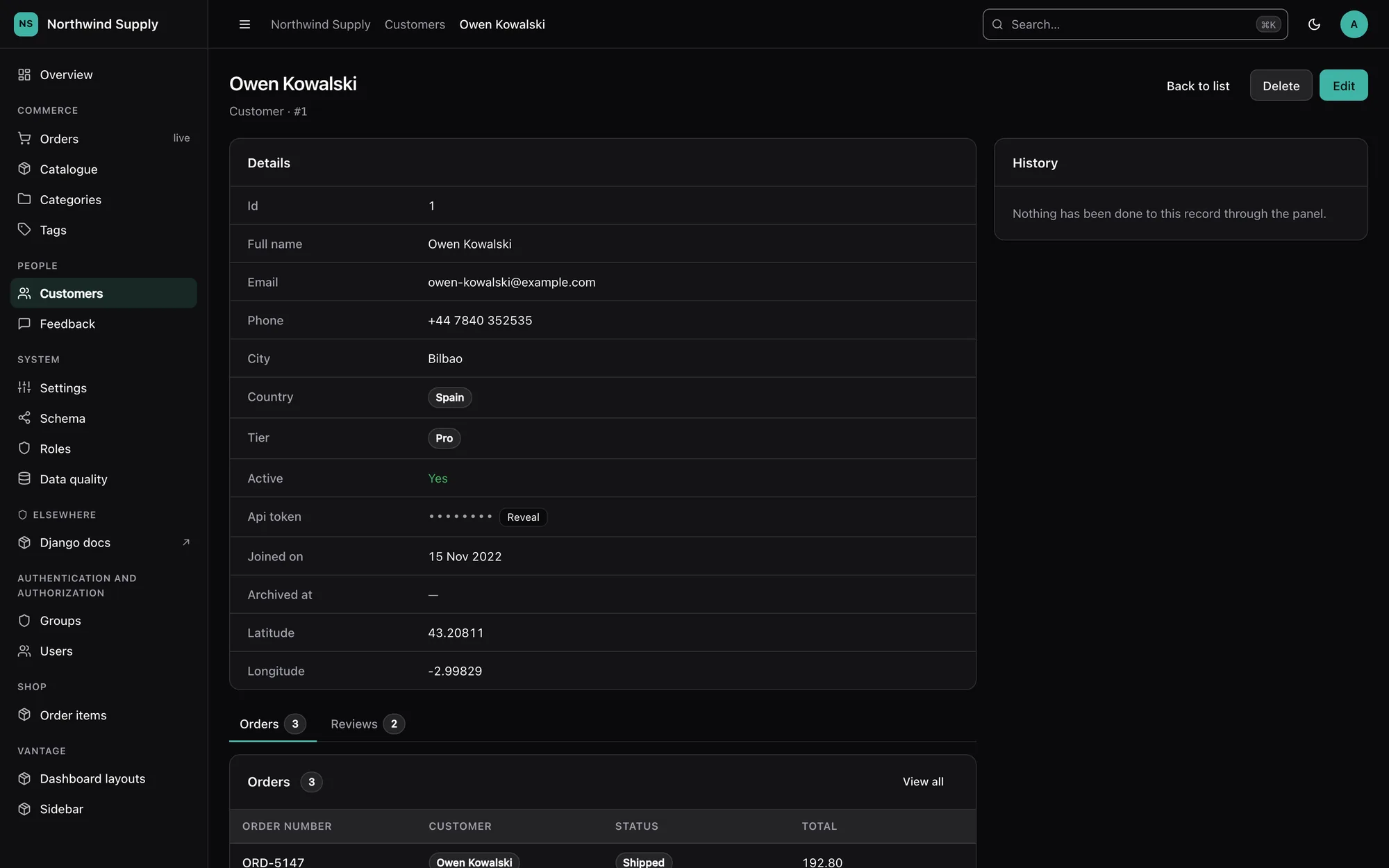Click the Roles shield icon

[x=24, y=449]
